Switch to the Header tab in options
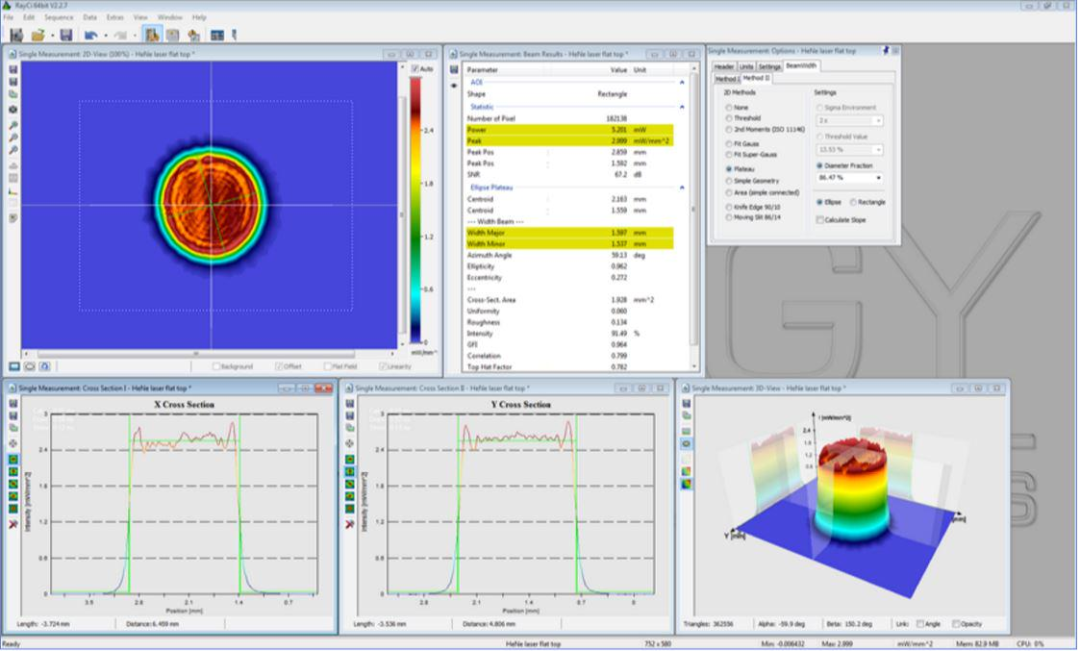 click(724, 66)
